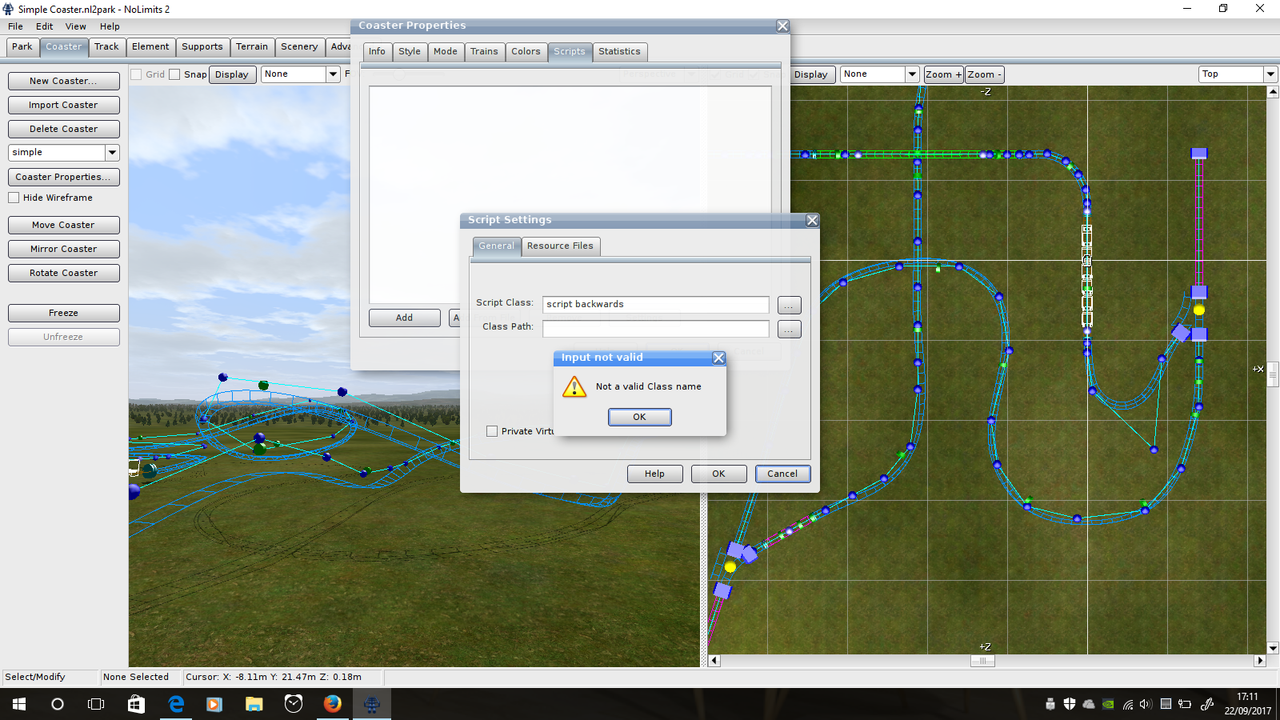This screenshot has height=720, width=1280.
Task: Open right view None dropdown
Action: coord(911,74)
